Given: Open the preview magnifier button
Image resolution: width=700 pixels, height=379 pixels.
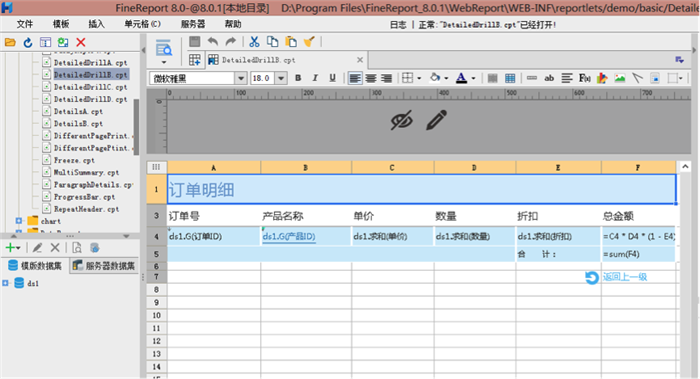Looking at the screenshot, I should point(163,48).
